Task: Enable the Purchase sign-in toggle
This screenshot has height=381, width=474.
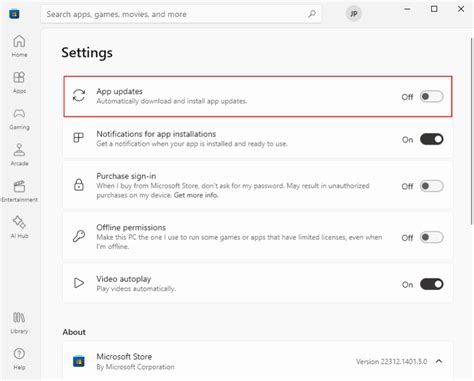Action: click(432, 186)
